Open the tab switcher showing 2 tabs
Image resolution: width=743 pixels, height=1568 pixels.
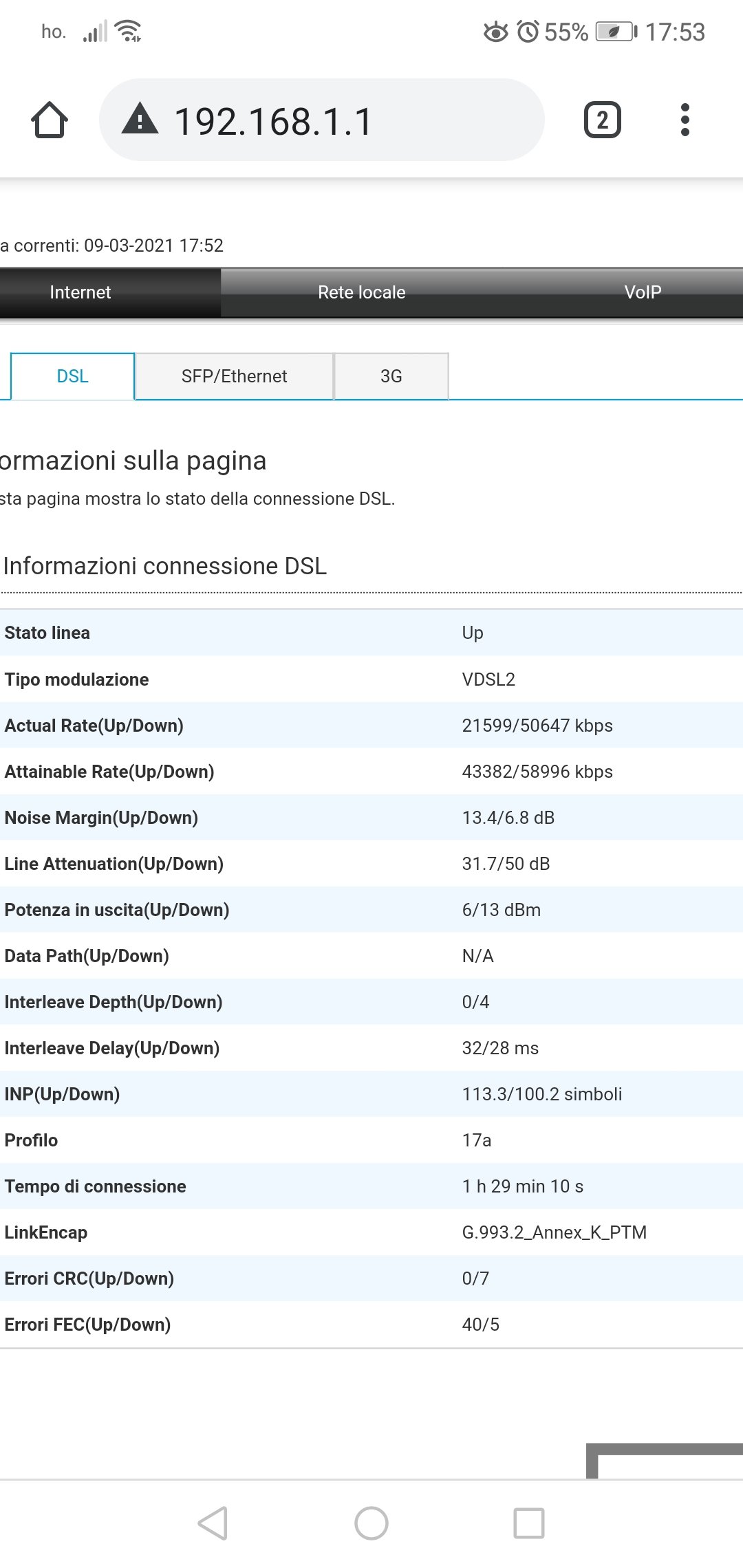click(x=602, y=120)
